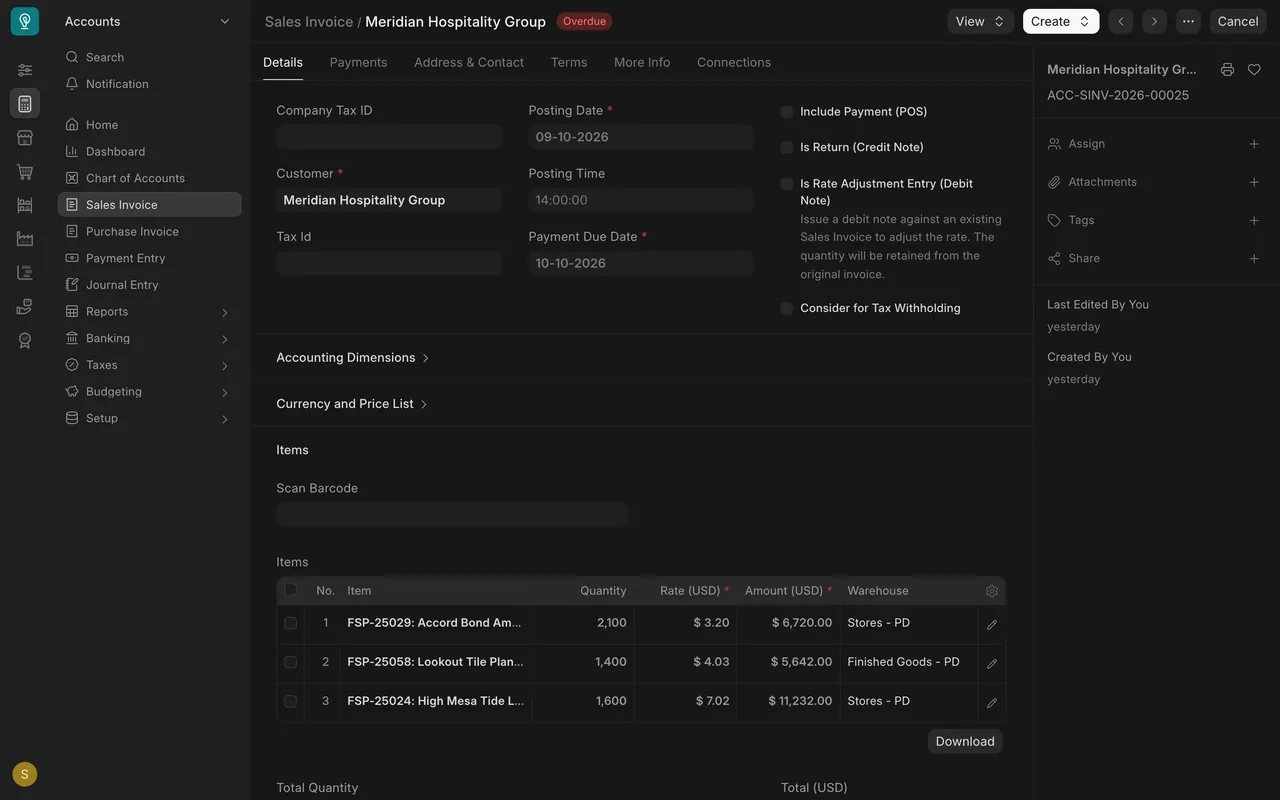The height and width of the screenshot is (800, 1280).
Task: Click the pencil icon for the Lookout Tile row
Action: coord(992,663)
